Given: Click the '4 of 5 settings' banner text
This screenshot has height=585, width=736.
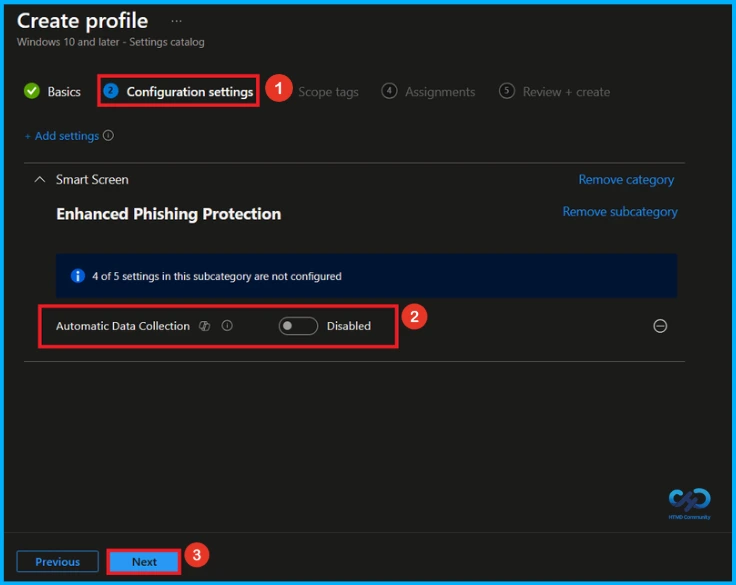Looking at the screenshot, I should 217,276.
